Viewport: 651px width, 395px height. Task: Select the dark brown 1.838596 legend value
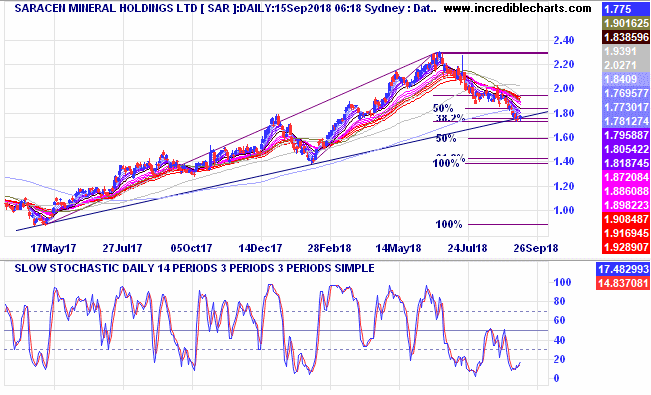point(626,37)
